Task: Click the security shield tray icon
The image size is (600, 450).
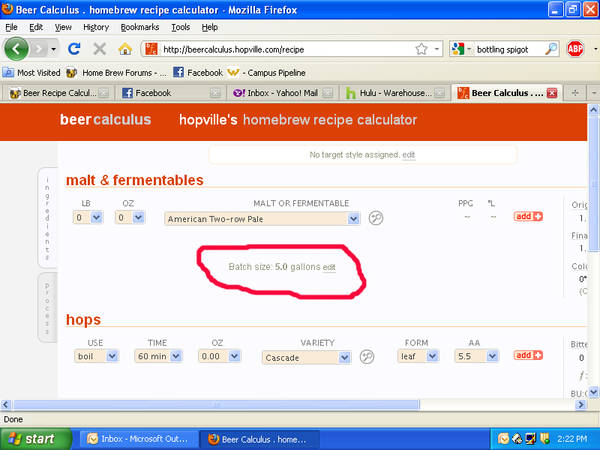Action: coord(545,439)
